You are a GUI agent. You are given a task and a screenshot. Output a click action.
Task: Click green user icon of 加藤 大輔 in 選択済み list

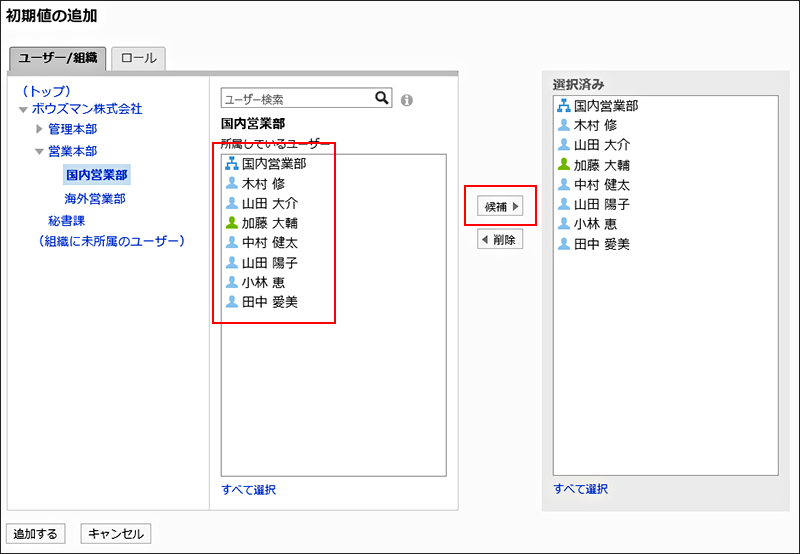point(564,165)
